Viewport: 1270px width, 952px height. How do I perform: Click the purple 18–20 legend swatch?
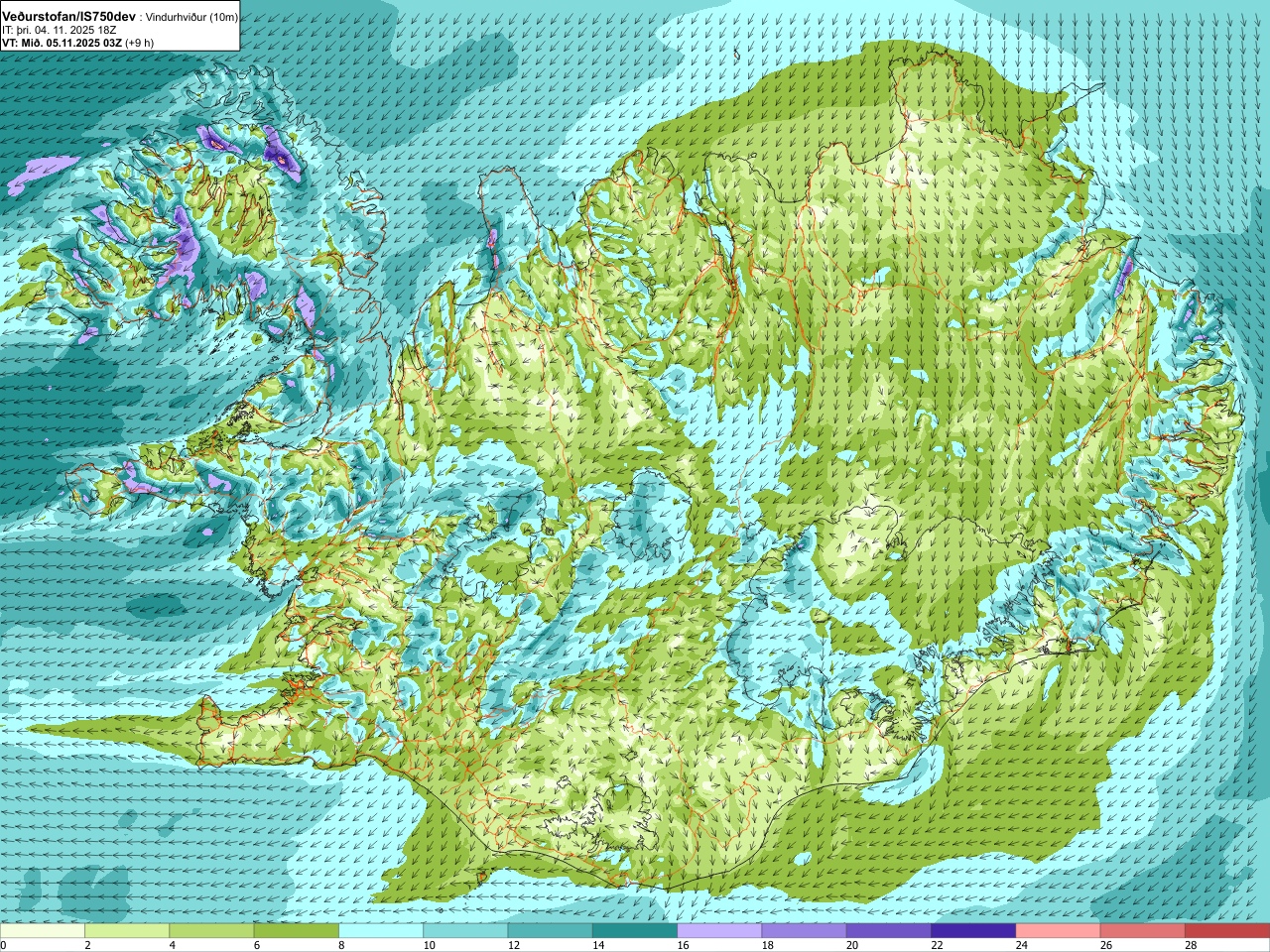tap(804, 931)
